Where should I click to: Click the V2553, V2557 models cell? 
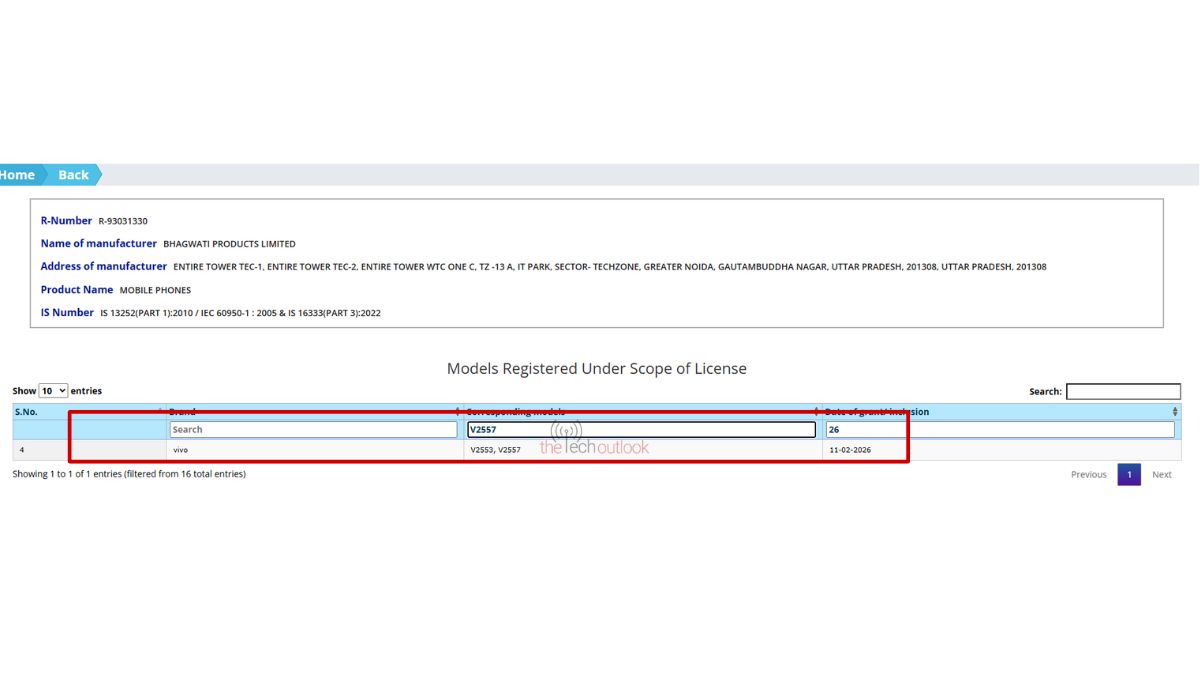495,450
